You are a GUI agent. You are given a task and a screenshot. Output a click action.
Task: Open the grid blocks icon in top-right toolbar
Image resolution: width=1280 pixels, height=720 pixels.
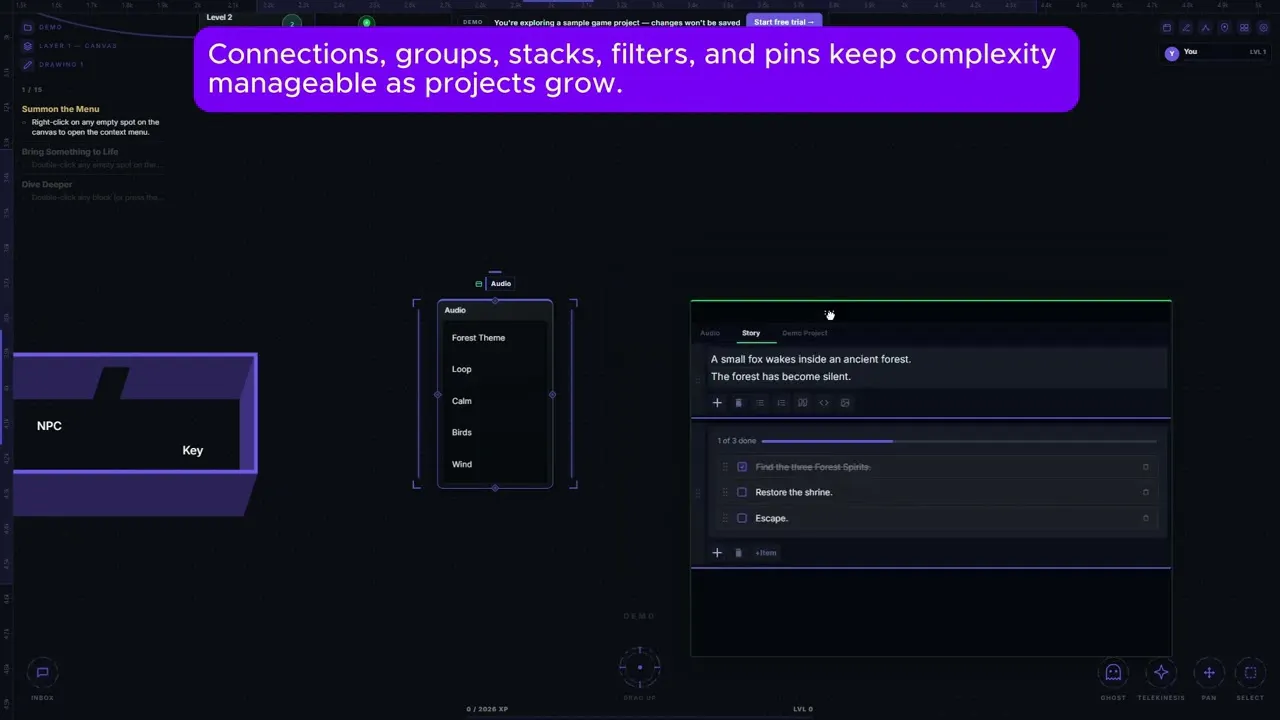(1244, 28)
